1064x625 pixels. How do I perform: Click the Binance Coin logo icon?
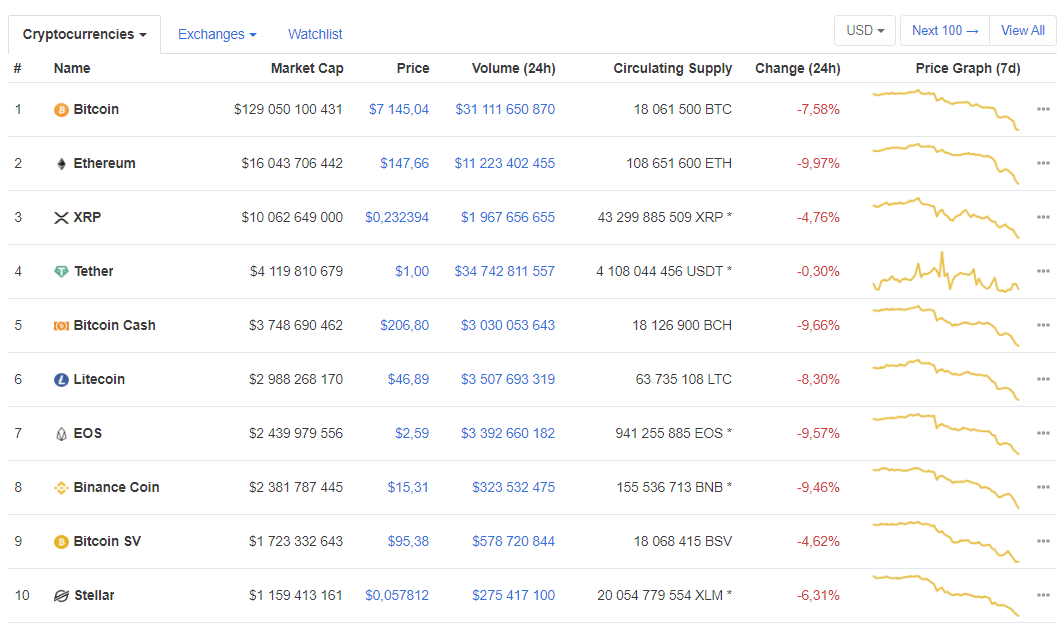click(x=61, y=488)
